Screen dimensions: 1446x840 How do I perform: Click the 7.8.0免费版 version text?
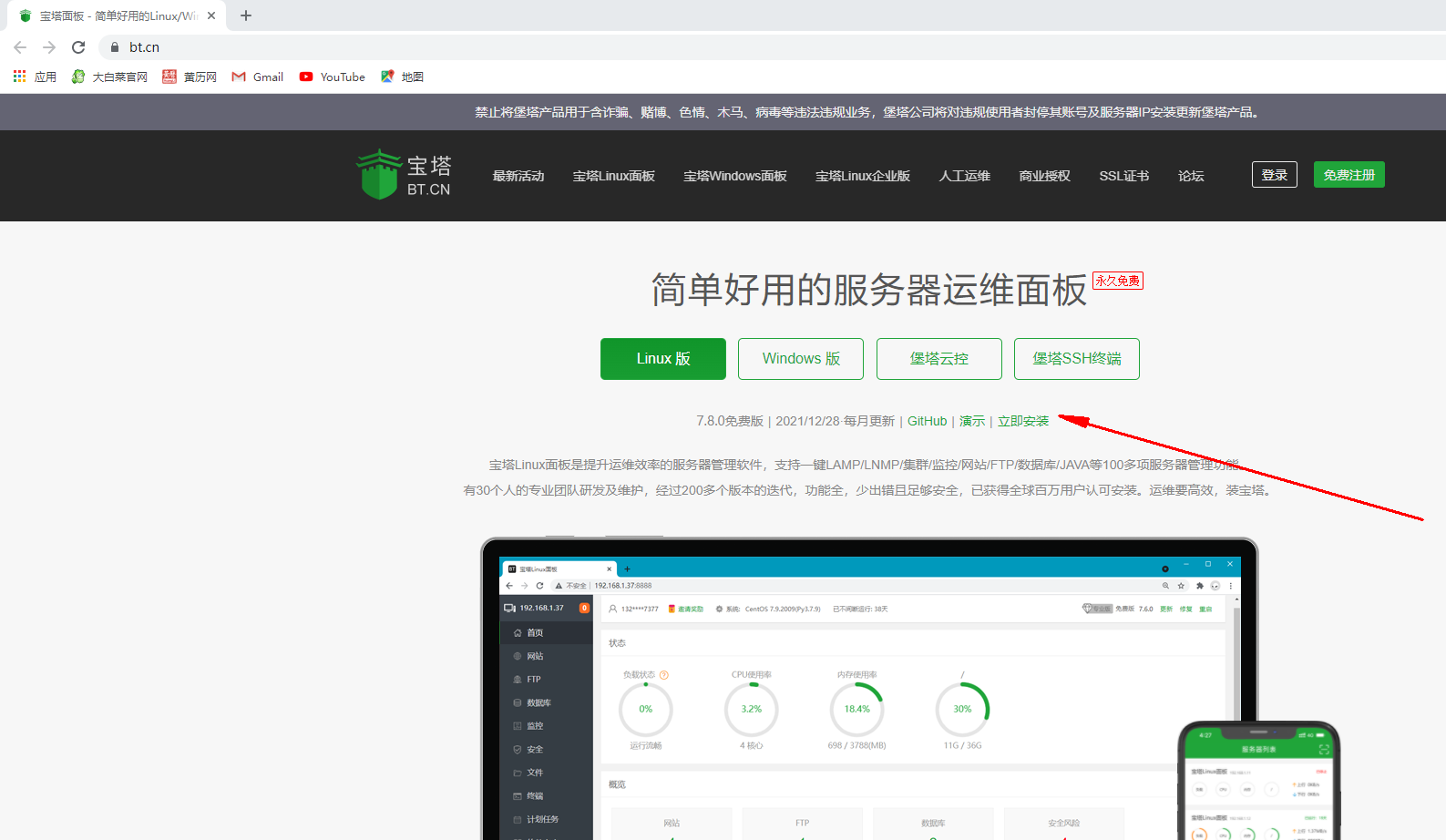(x=730, y=421)
